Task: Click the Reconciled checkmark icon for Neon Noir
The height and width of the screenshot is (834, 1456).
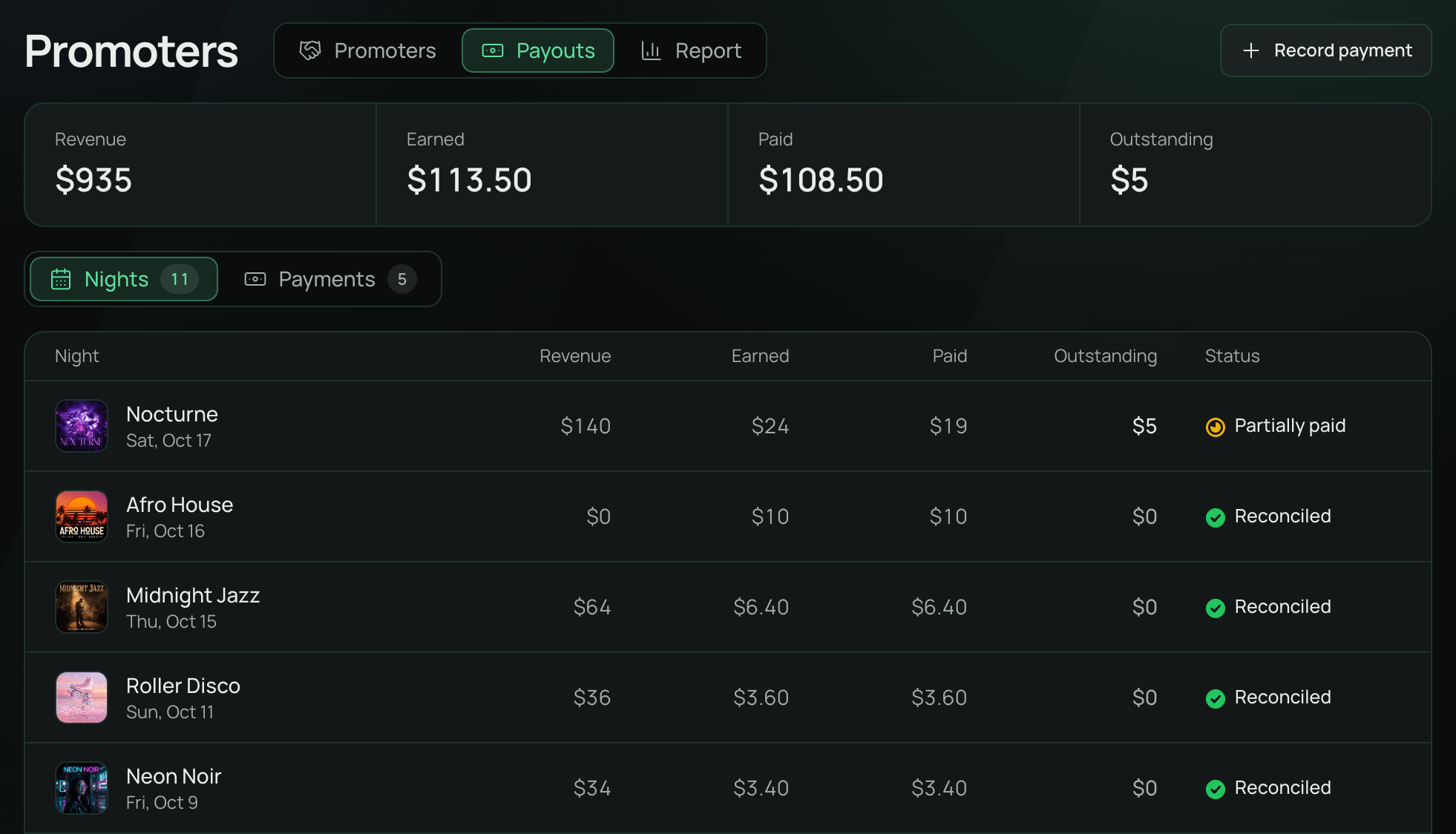Action: coord(1216,789)
